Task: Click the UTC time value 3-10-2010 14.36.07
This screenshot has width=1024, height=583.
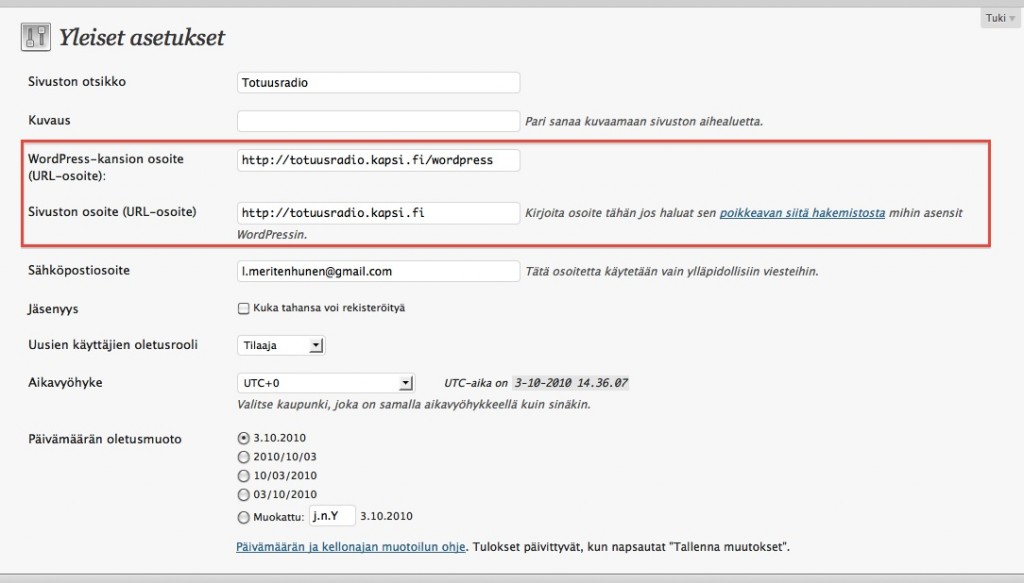Action: click(x=571, y=383)
